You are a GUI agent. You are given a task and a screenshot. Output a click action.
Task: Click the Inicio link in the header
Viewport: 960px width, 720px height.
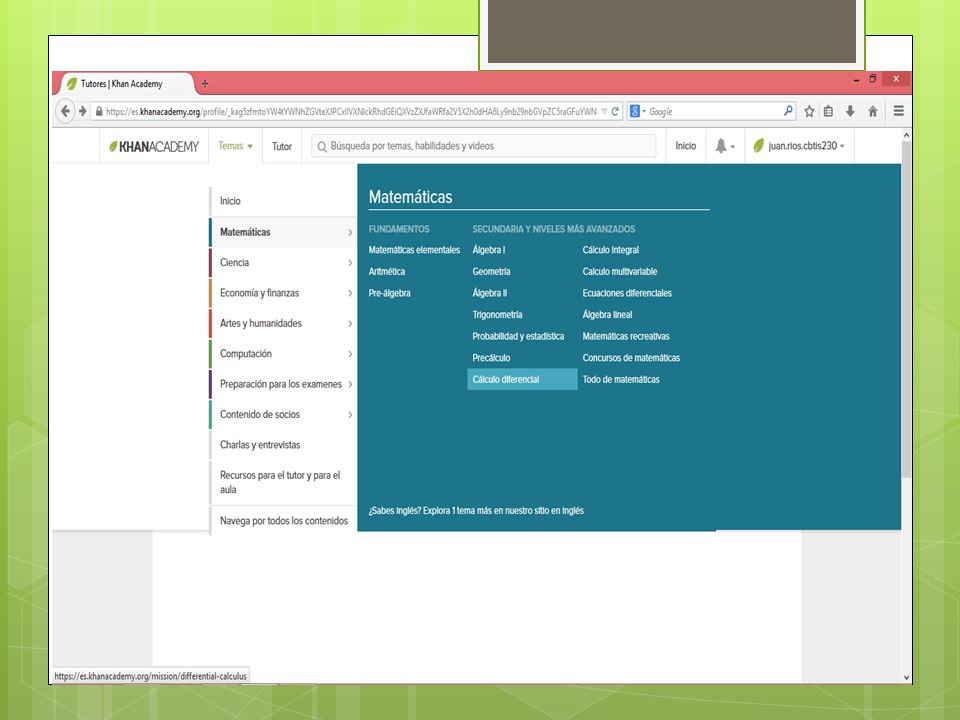click(686, 146)
